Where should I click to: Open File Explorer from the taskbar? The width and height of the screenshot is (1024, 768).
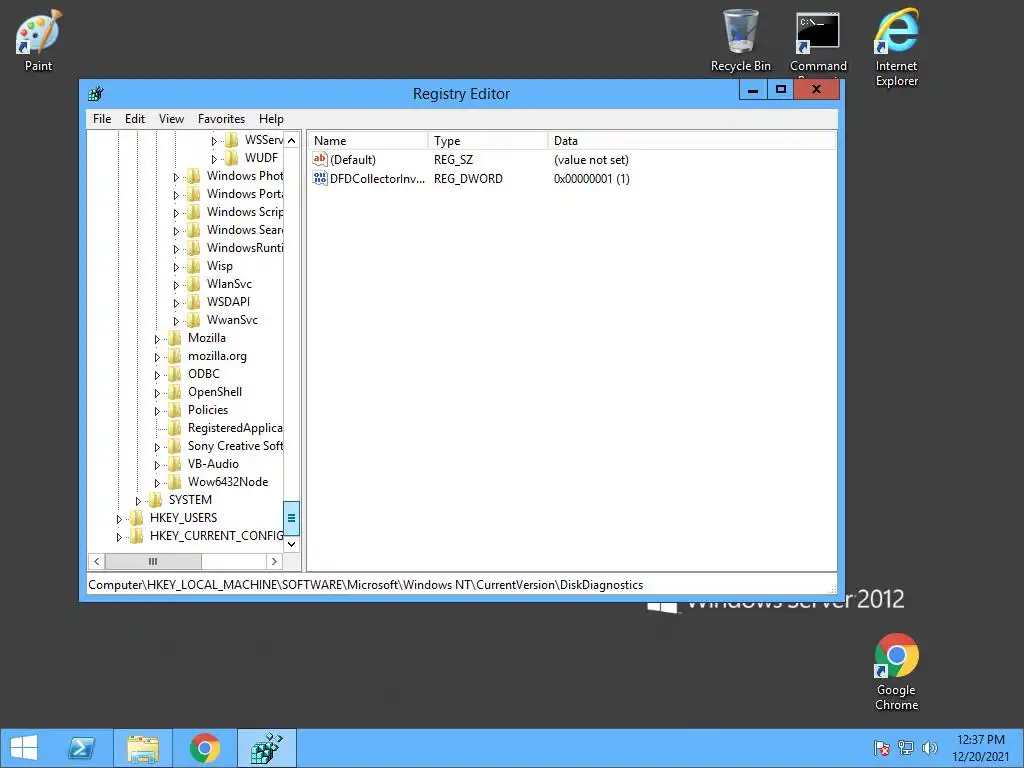click(x=143, y=748)
